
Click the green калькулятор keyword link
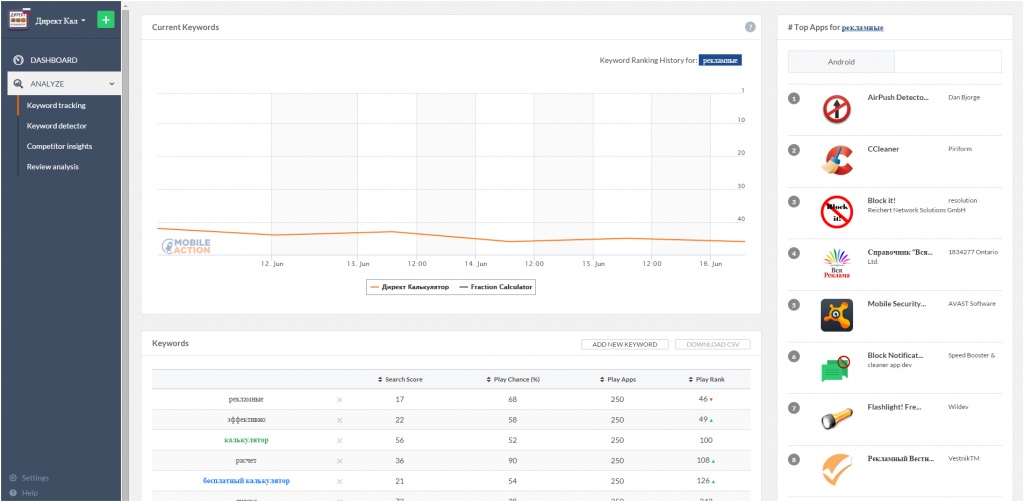point(246,441)
